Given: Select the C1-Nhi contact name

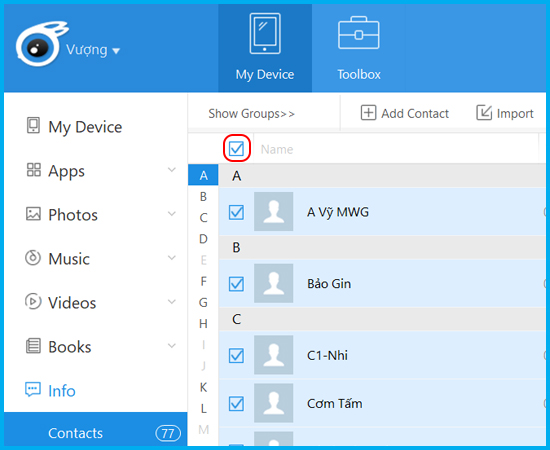Looking at the screenshot, I should tap(327, 355).
